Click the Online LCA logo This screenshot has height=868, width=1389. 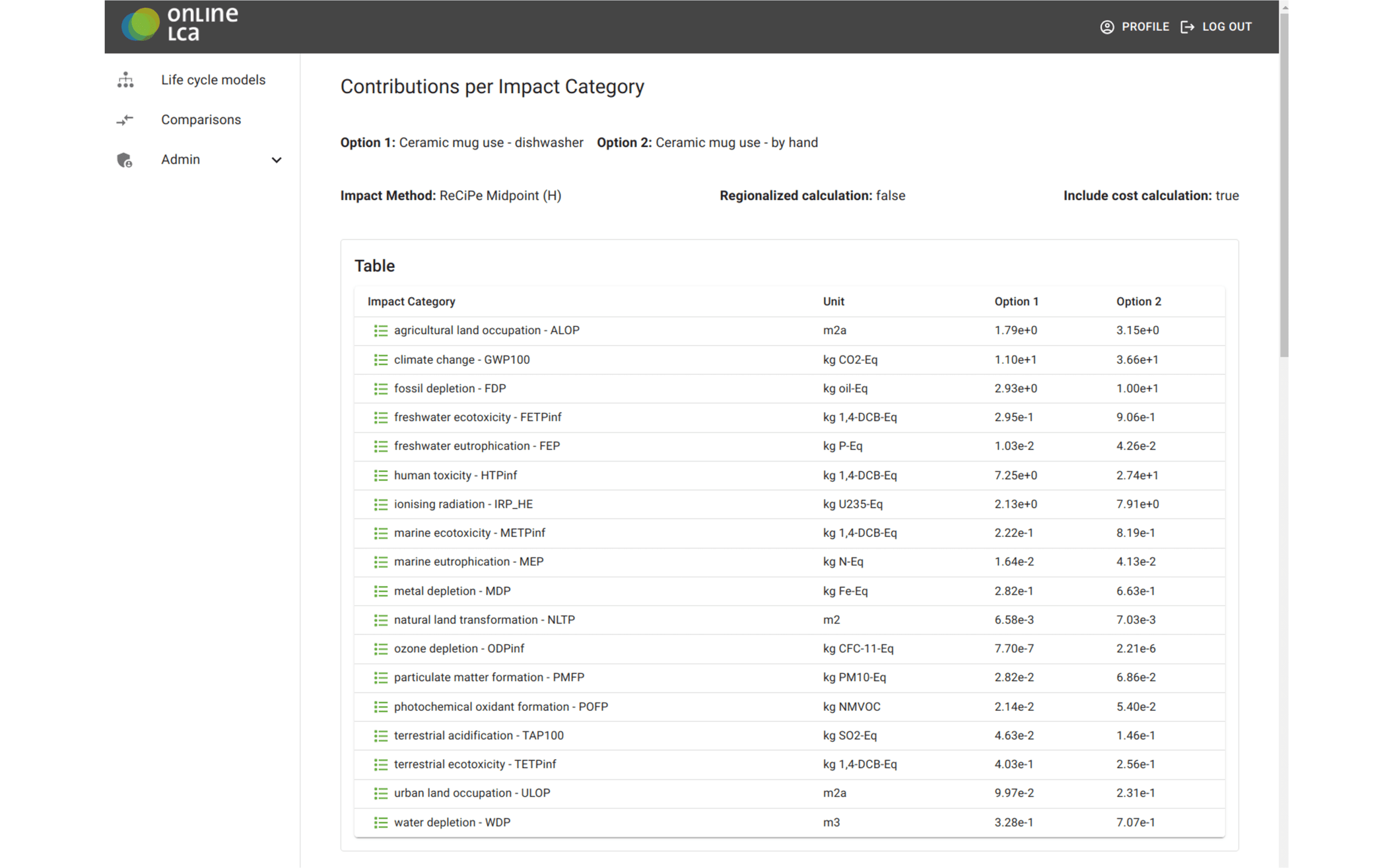[x=179, y=24]
